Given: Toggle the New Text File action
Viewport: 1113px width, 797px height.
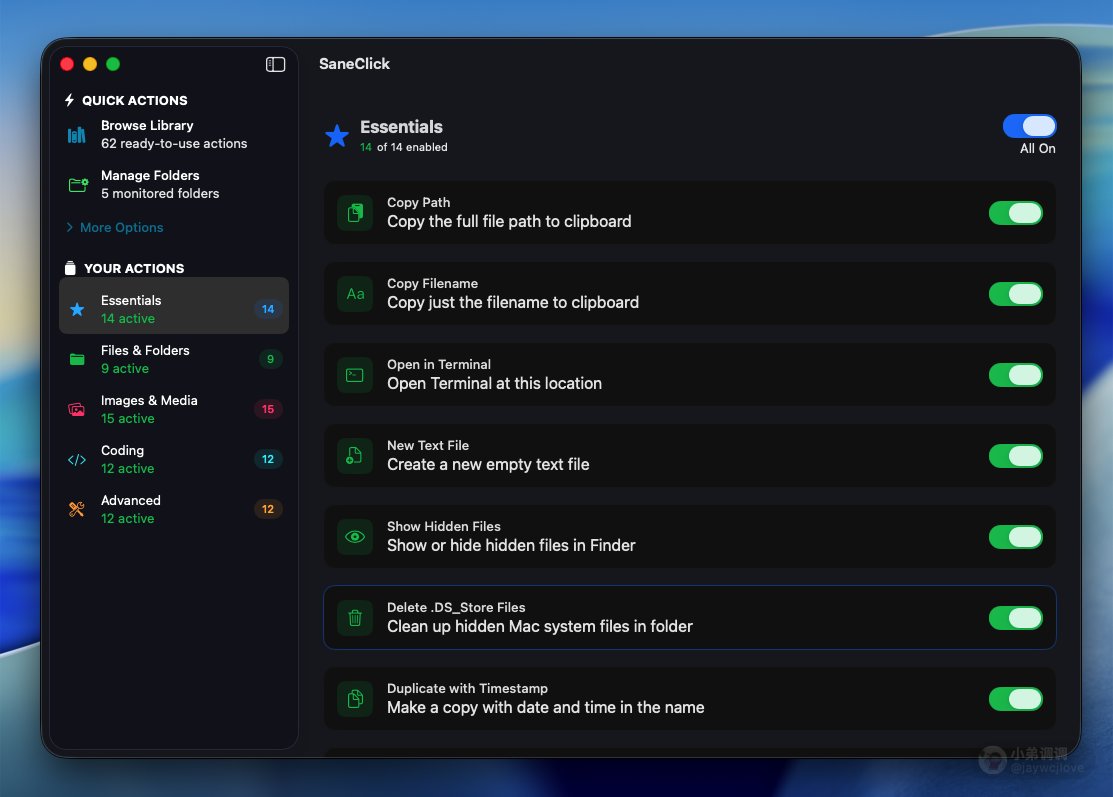Looking at the screenshot, I should click(x=1016, y=456).
